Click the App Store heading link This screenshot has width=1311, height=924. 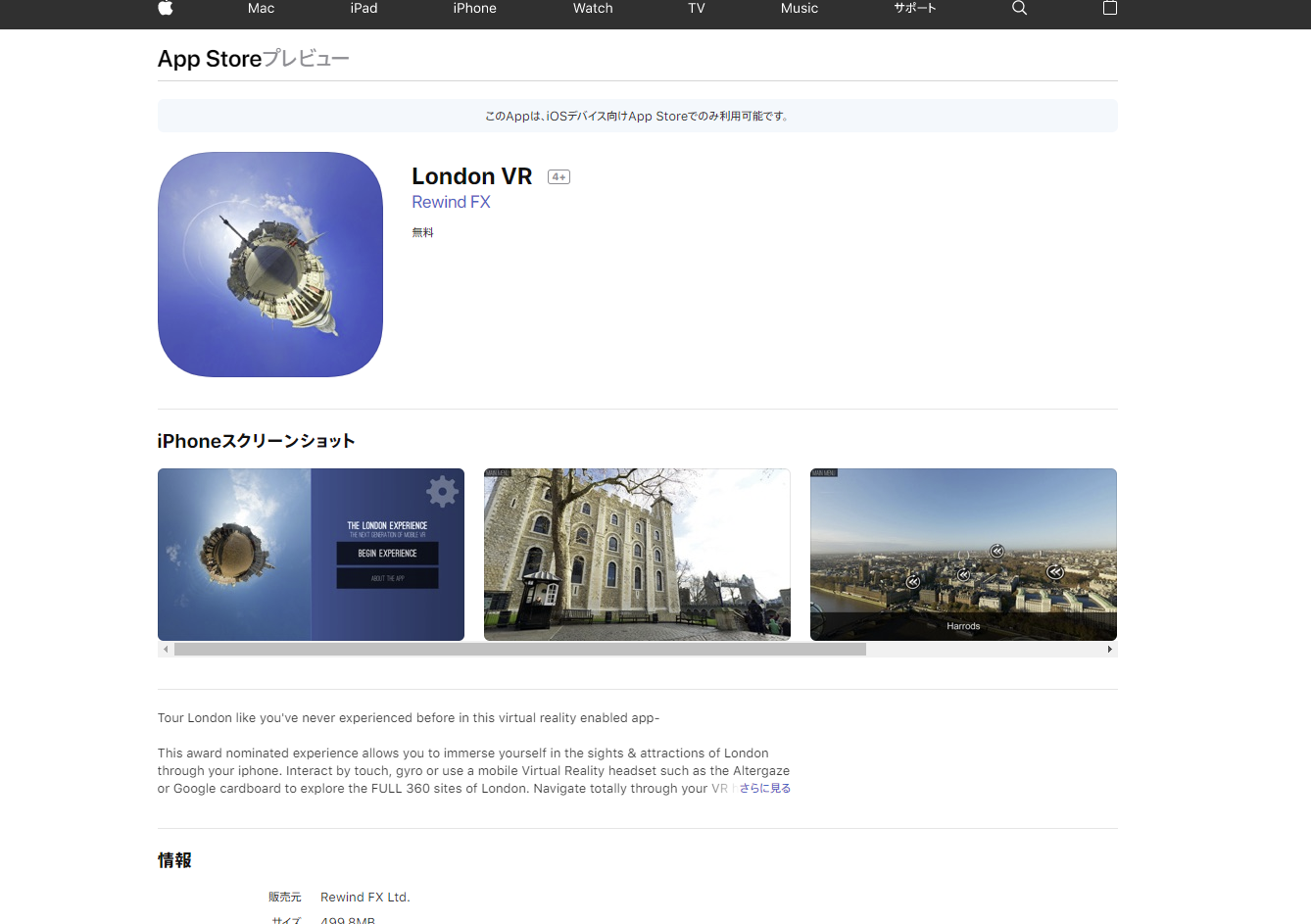click(x=209, y=59)
